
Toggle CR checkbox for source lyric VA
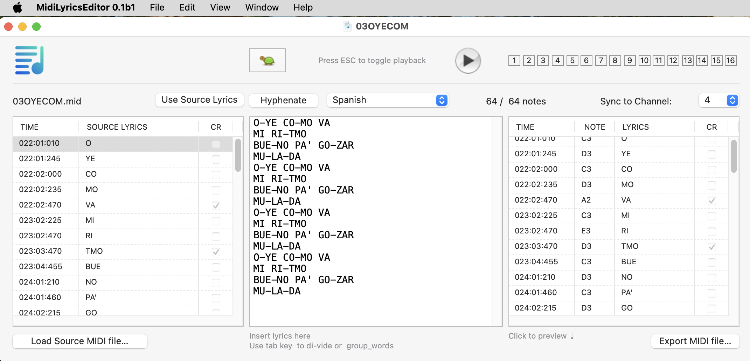click(216, 205)
